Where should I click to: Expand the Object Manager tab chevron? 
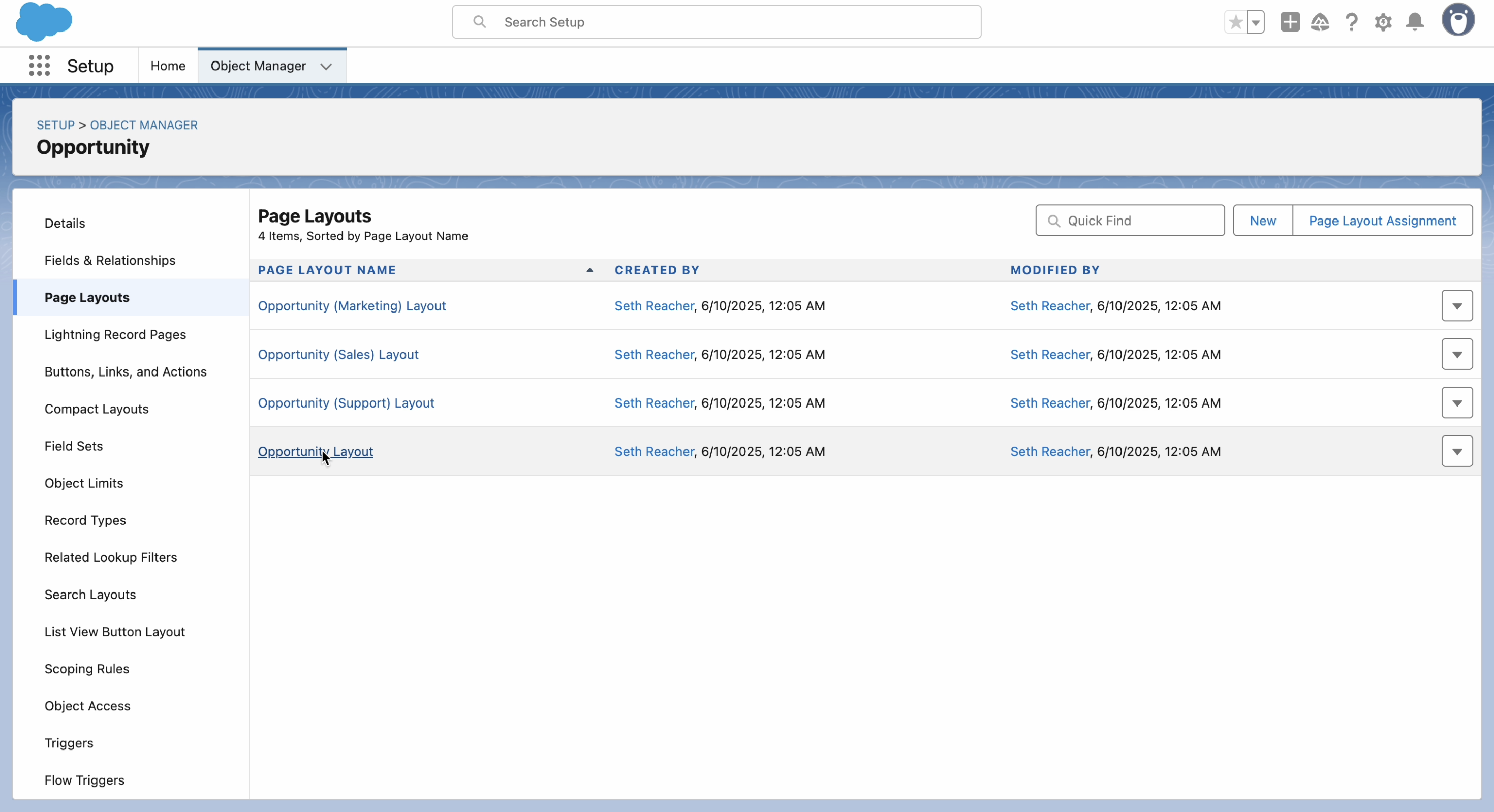(327, 66)
